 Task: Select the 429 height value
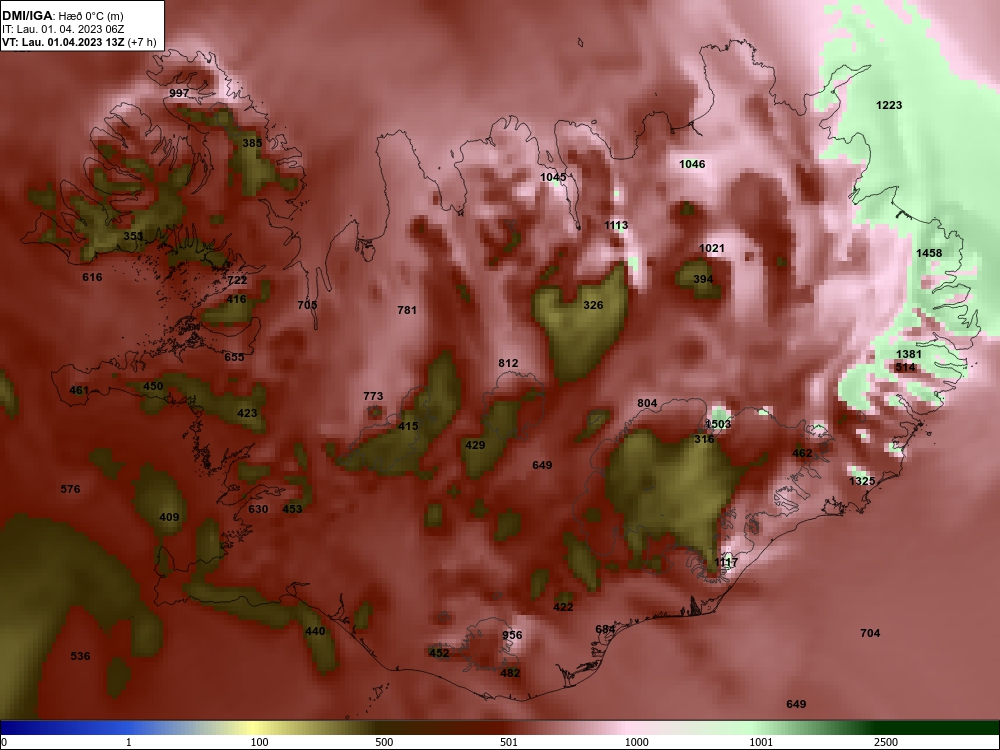point(475,445)
